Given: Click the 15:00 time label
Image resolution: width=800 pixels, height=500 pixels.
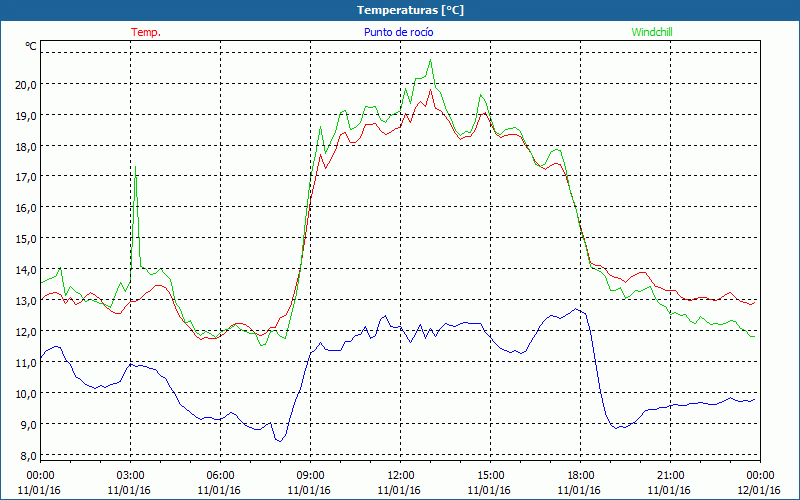Looking at the screenshot, I should (490, 476).
